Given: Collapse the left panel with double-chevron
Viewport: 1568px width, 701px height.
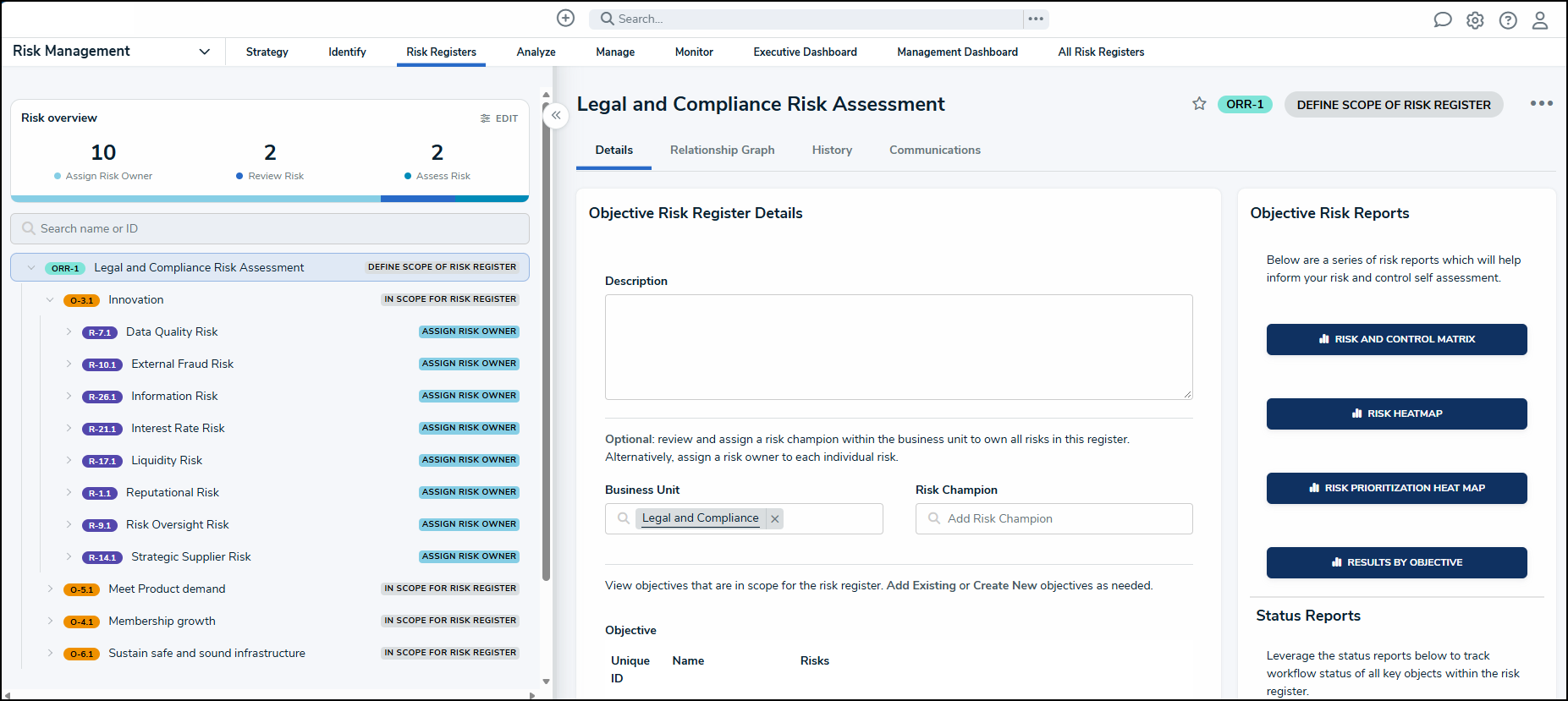Looking at the screenshot, I should tap(556, 115).
